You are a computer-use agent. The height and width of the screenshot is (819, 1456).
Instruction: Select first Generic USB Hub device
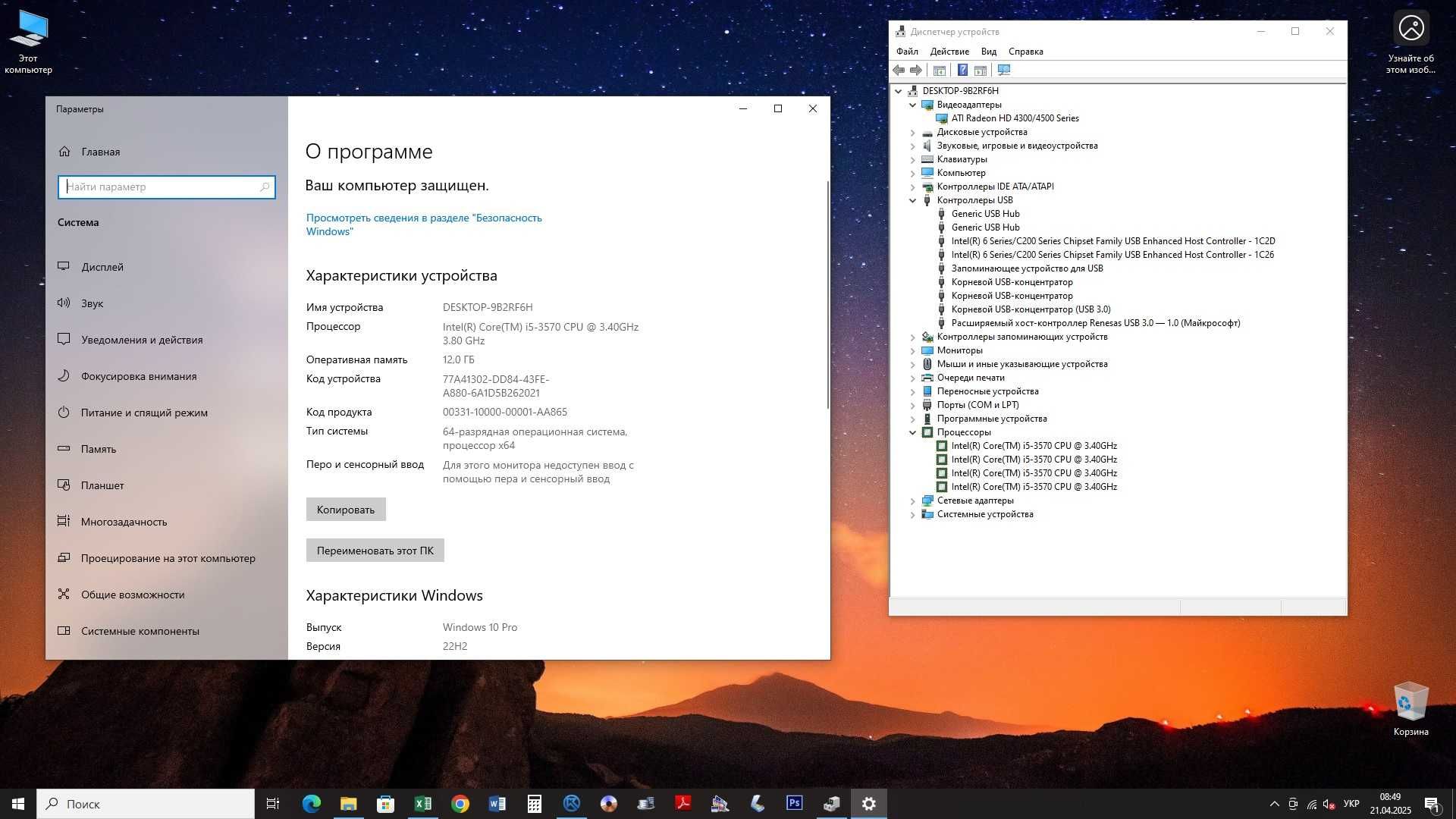(985, 214)
